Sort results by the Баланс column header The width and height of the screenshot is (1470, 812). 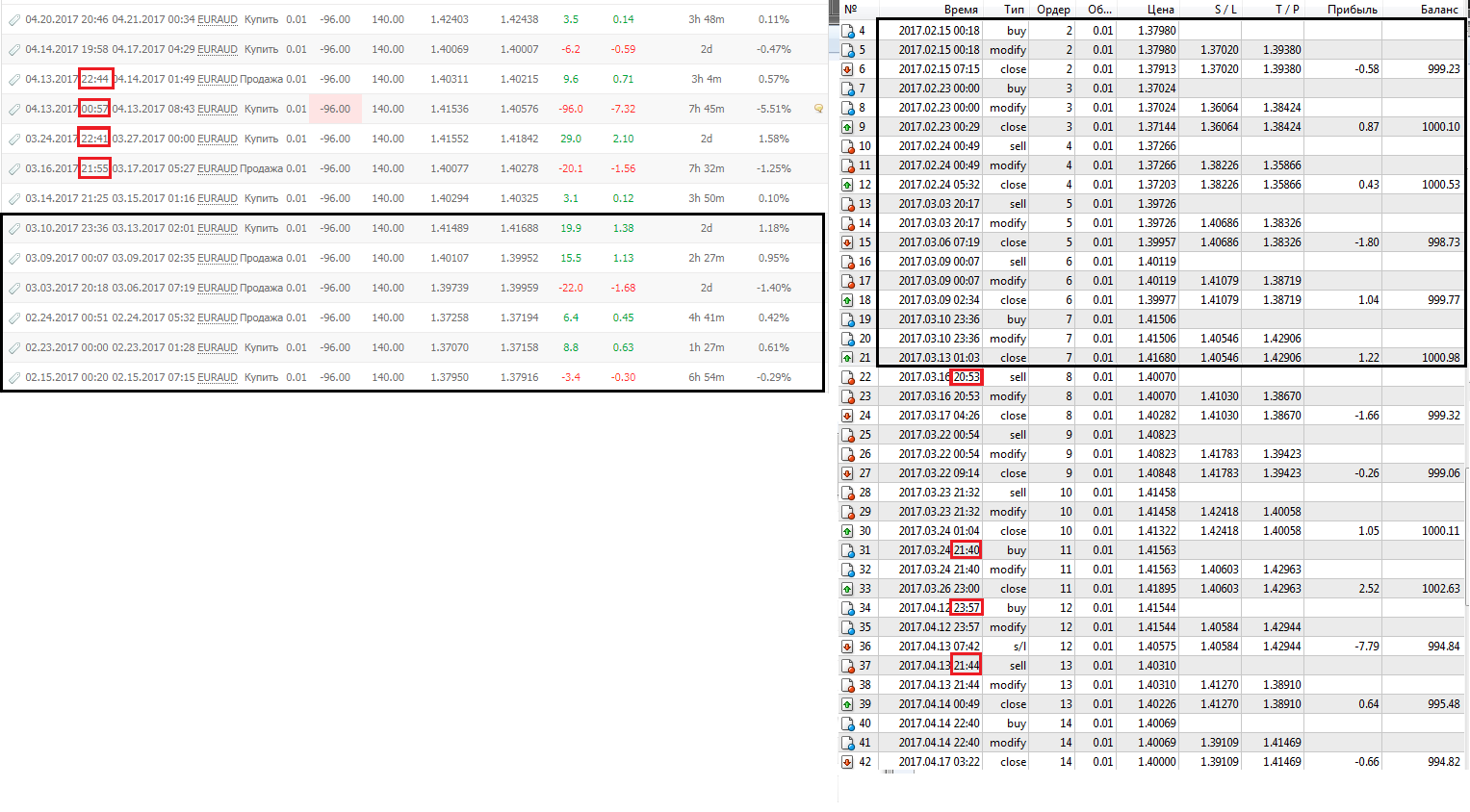pos(1439,10)
